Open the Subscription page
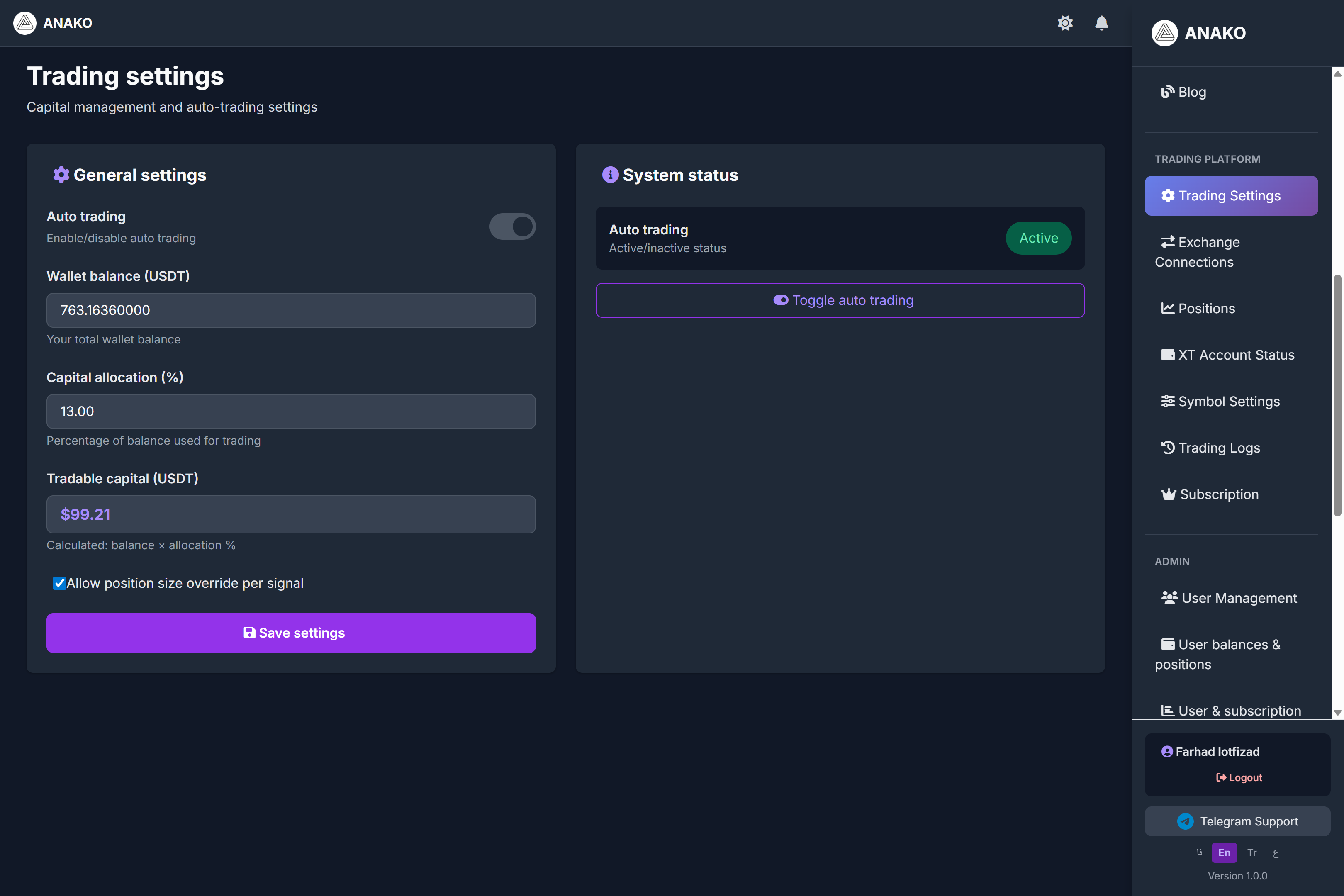 coord(1219,494)
